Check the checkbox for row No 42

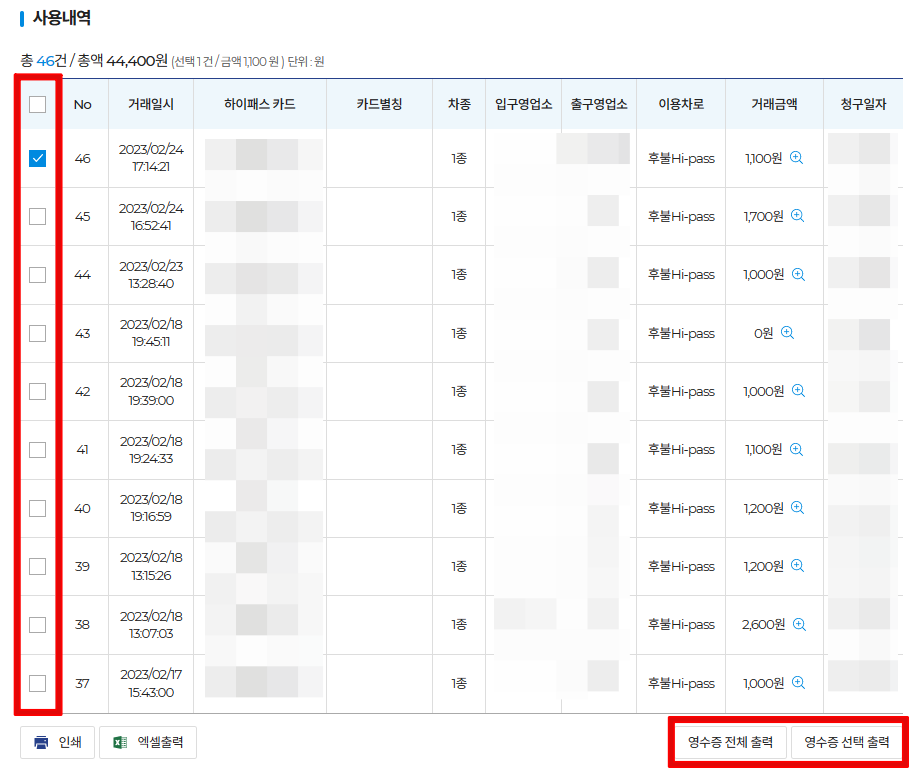point(38,391)
